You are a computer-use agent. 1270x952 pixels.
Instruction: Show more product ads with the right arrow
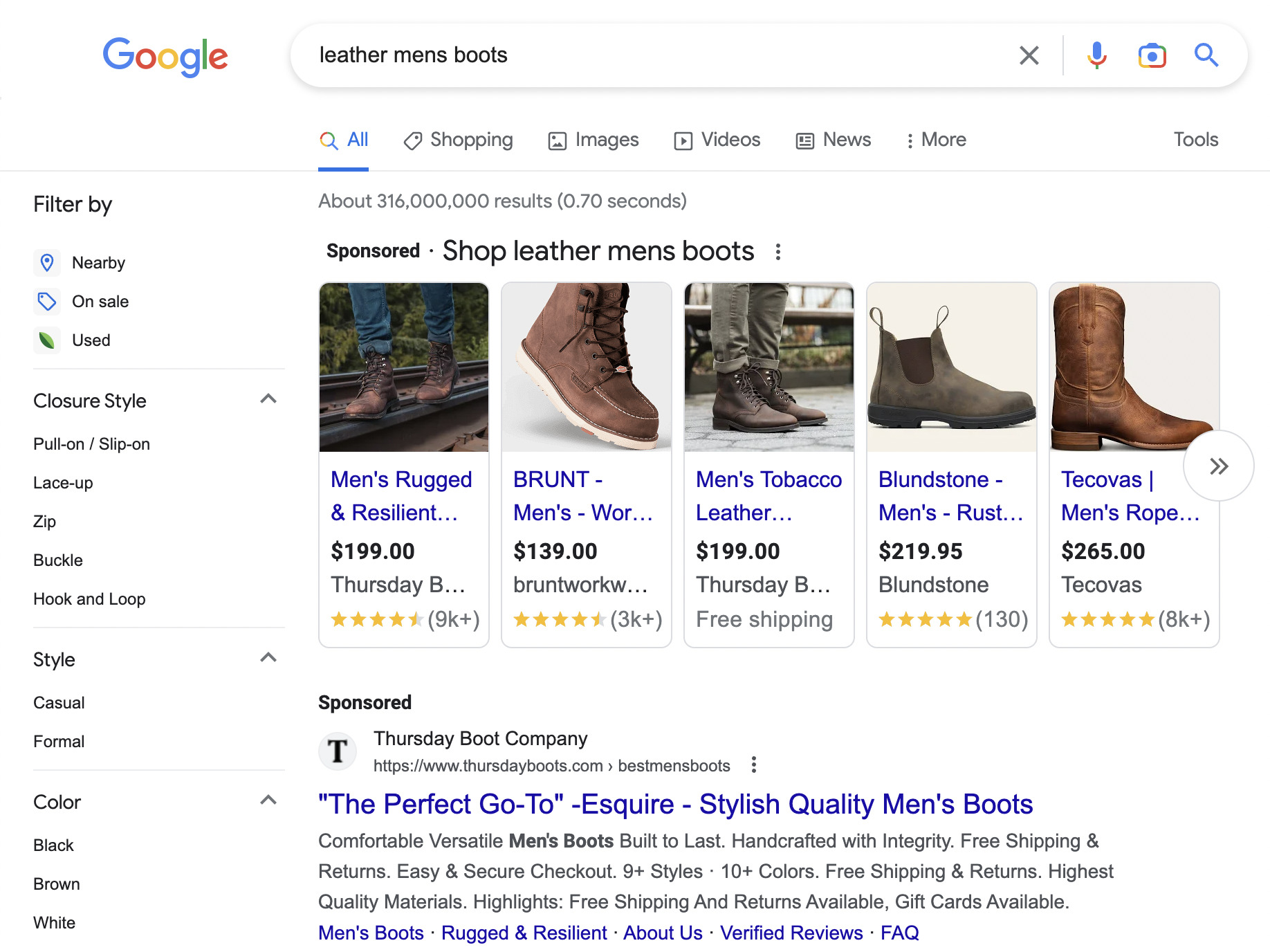click(x=1218, y=466)
